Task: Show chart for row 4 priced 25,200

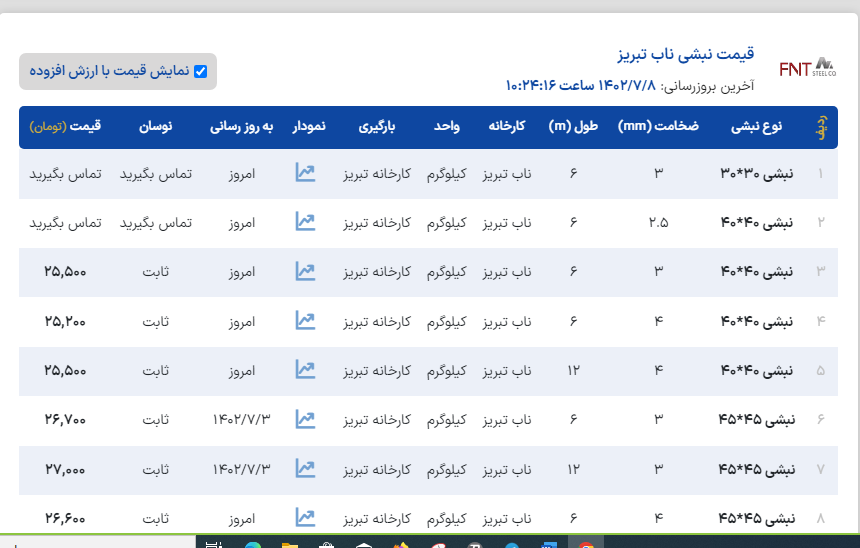Action: coord(305,321)
